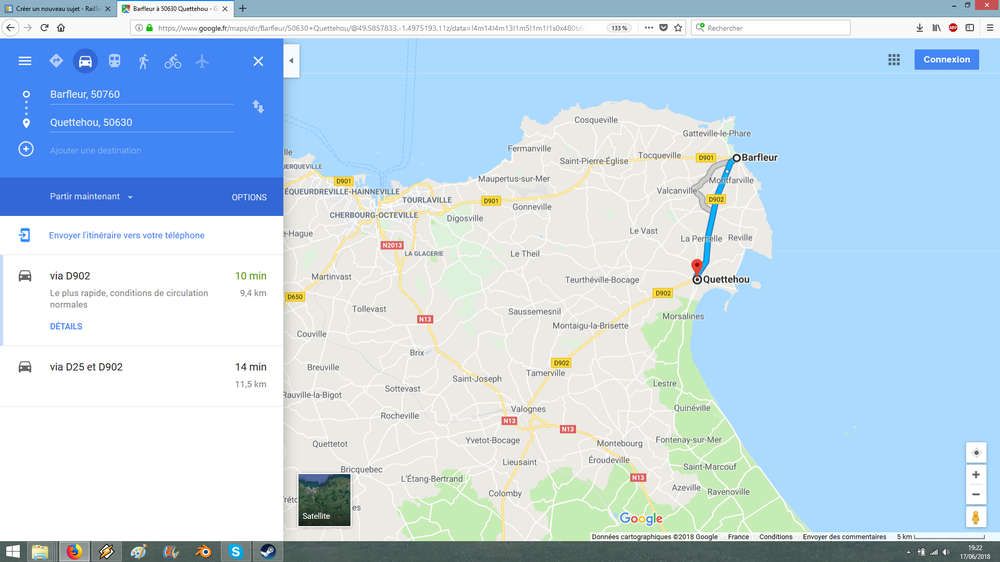Select the route via D25 et D902
This screenshot has height=562, width=1000.
click(142, 376)
